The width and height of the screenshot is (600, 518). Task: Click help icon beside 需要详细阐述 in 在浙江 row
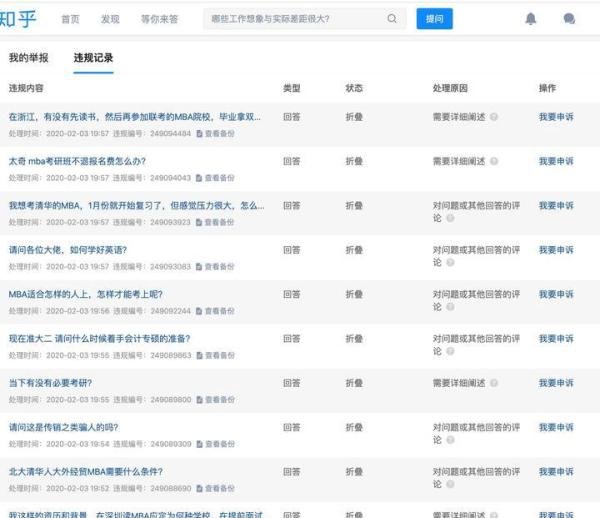click(494, 117)
